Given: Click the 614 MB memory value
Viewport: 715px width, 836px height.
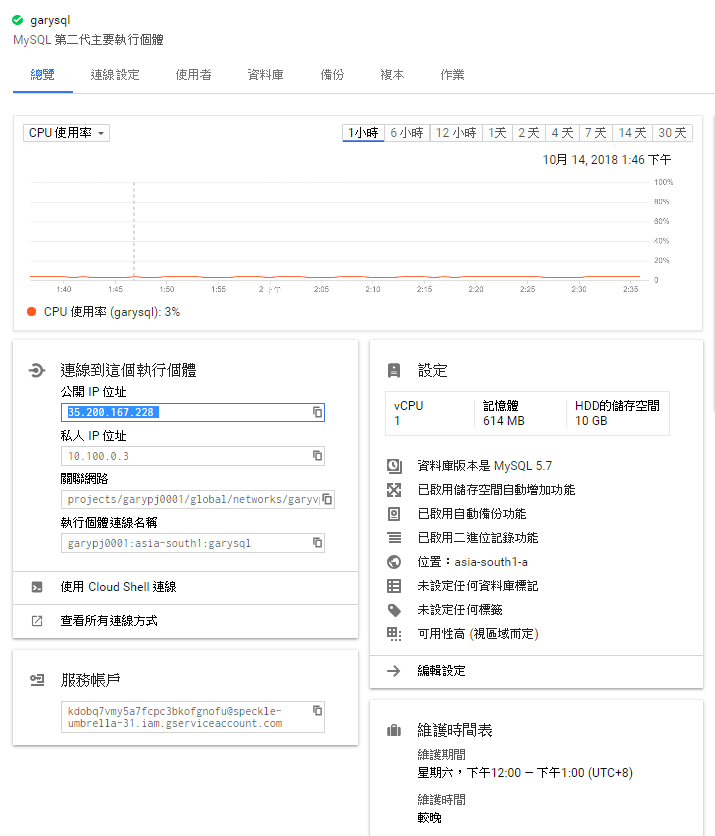Looking at the screenshot, I should pyautogui.click(x=504, y=421).
